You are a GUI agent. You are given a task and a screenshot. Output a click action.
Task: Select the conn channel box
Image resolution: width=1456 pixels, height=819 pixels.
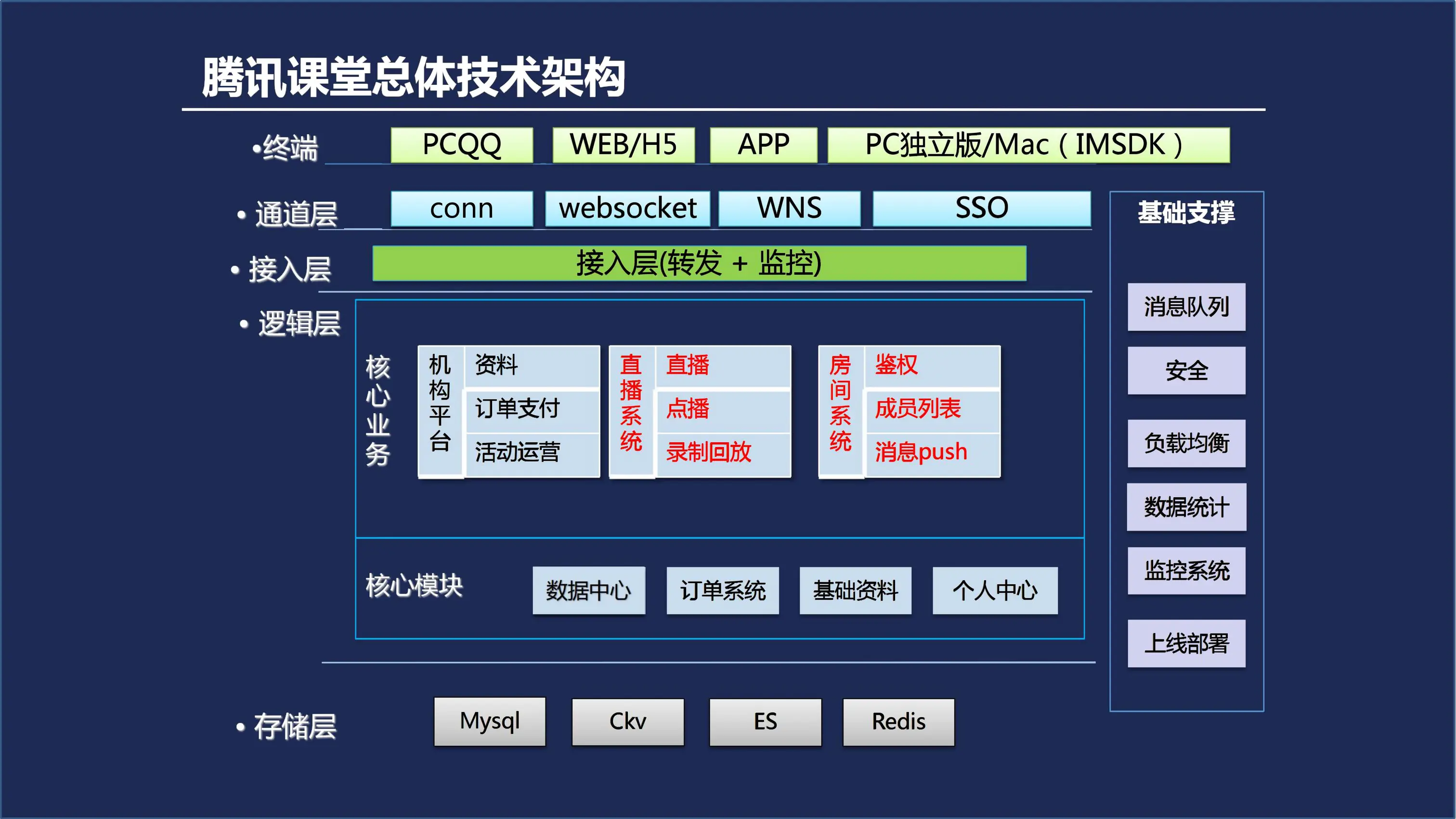461,208
